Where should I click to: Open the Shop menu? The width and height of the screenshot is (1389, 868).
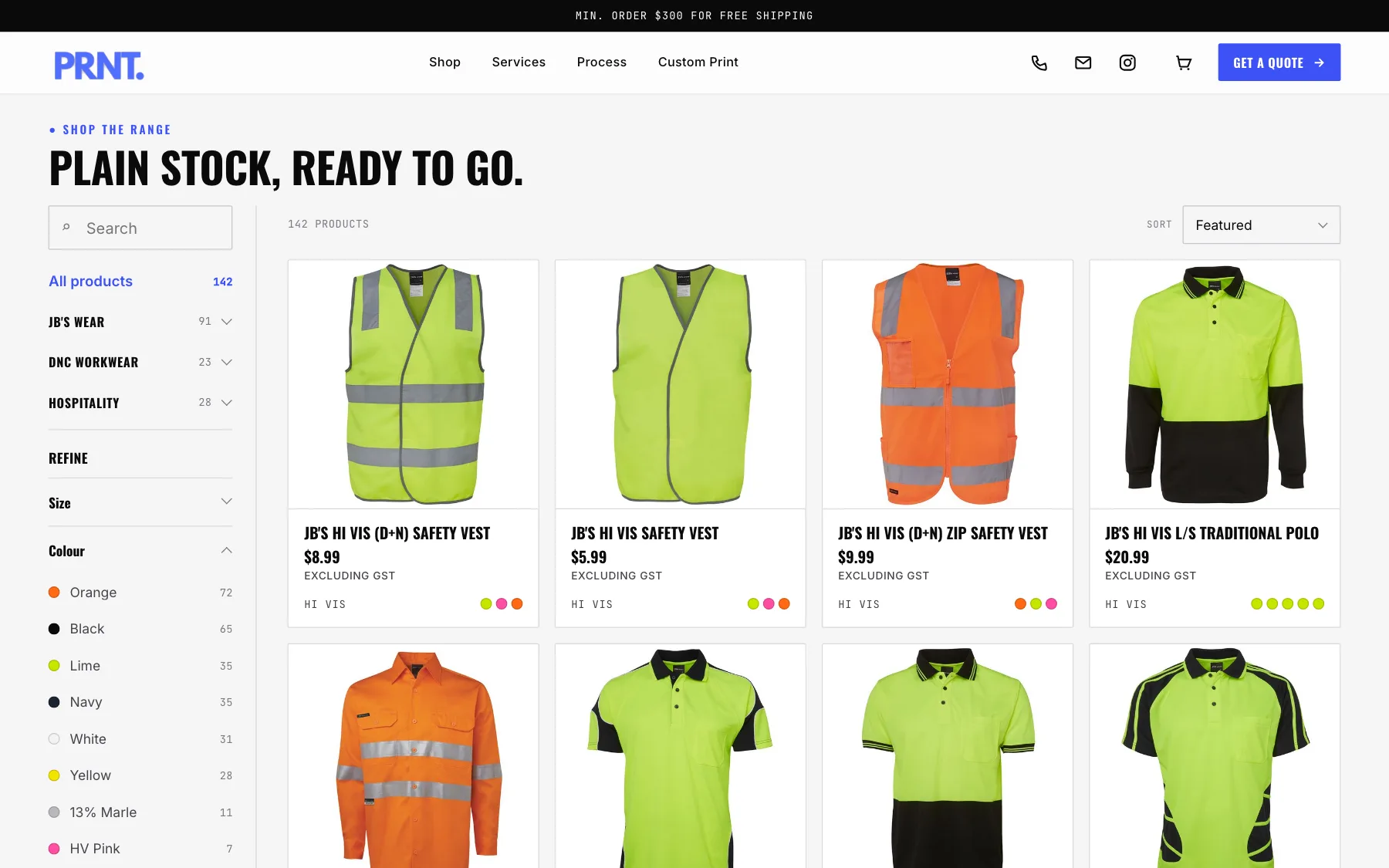[444, 62]
